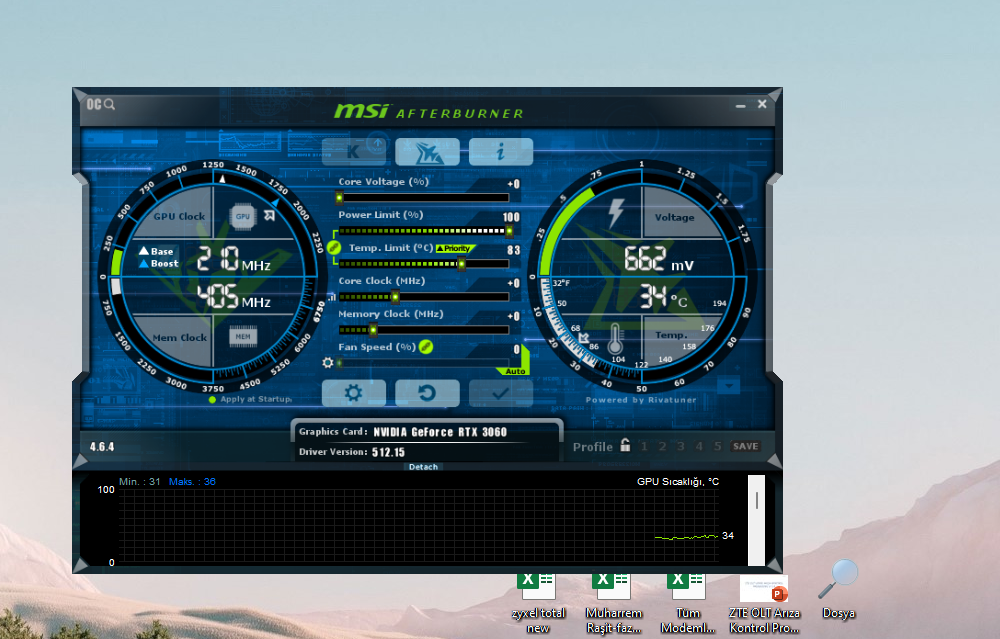The width and height of the screenshot is (1000, 639).
Task: Click the MSI dragon logo button
Action: tap(427, 151)
